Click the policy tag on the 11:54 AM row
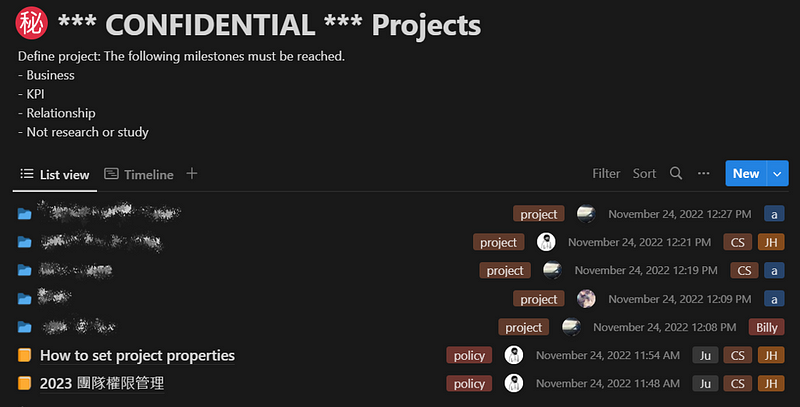 pyautogui.click(x=469, y=355)
